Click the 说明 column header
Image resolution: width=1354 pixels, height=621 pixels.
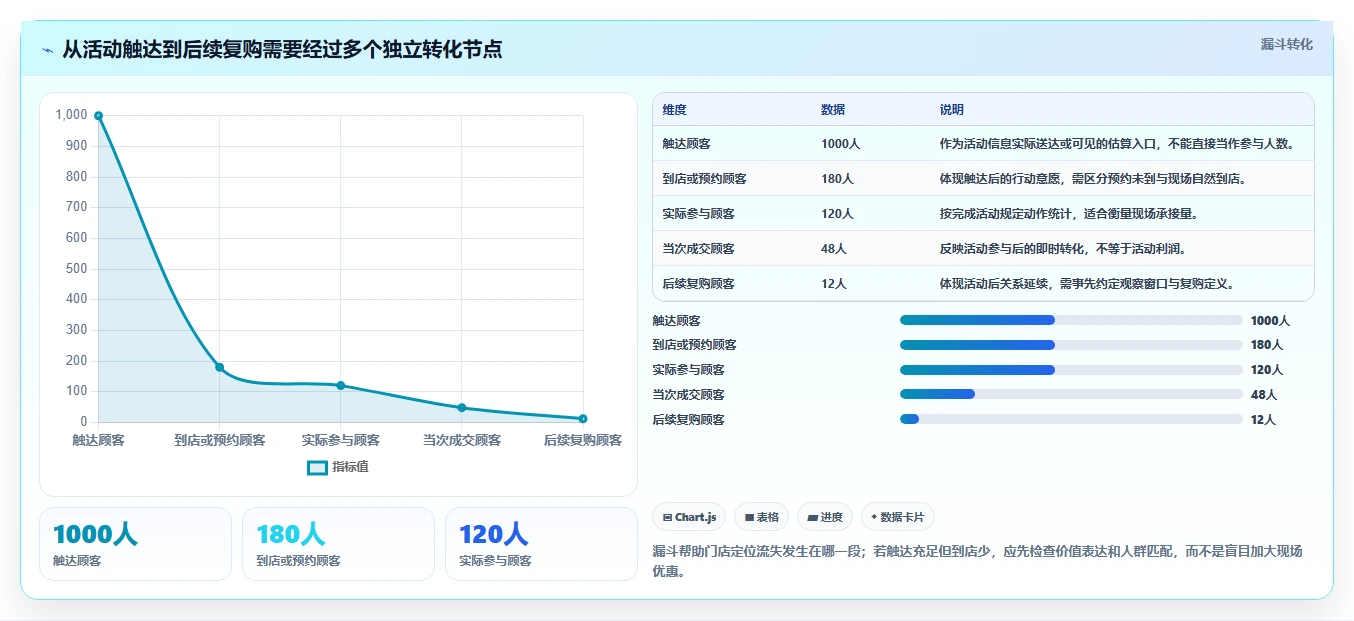952,109
